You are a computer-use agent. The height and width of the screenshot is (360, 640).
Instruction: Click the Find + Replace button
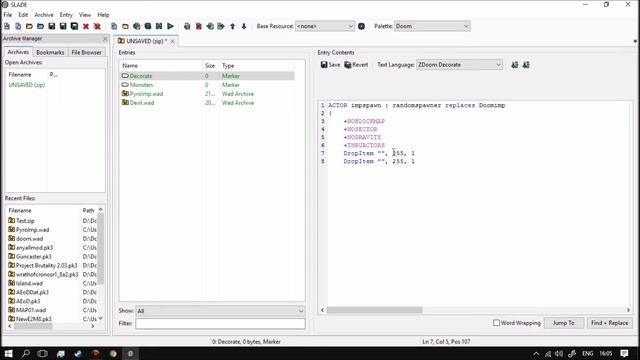610,323
